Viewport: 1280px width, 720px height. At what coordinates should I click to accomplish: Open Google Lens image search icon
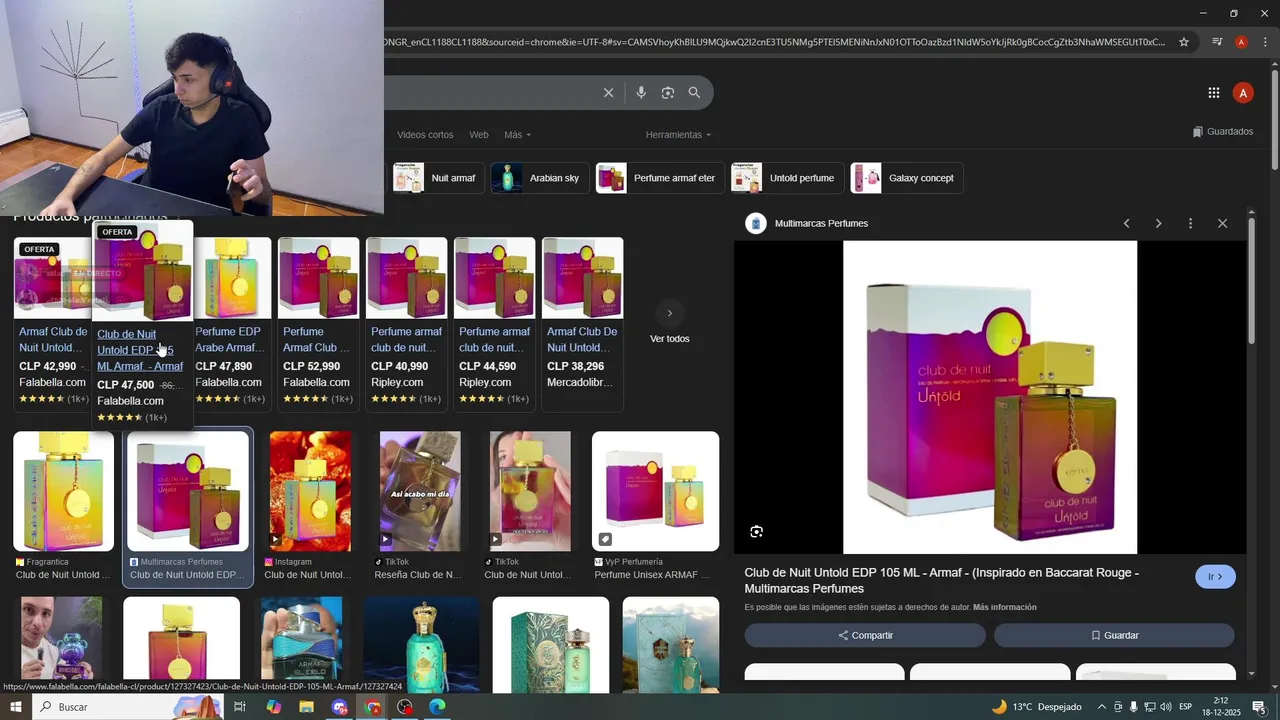[668, 93]
